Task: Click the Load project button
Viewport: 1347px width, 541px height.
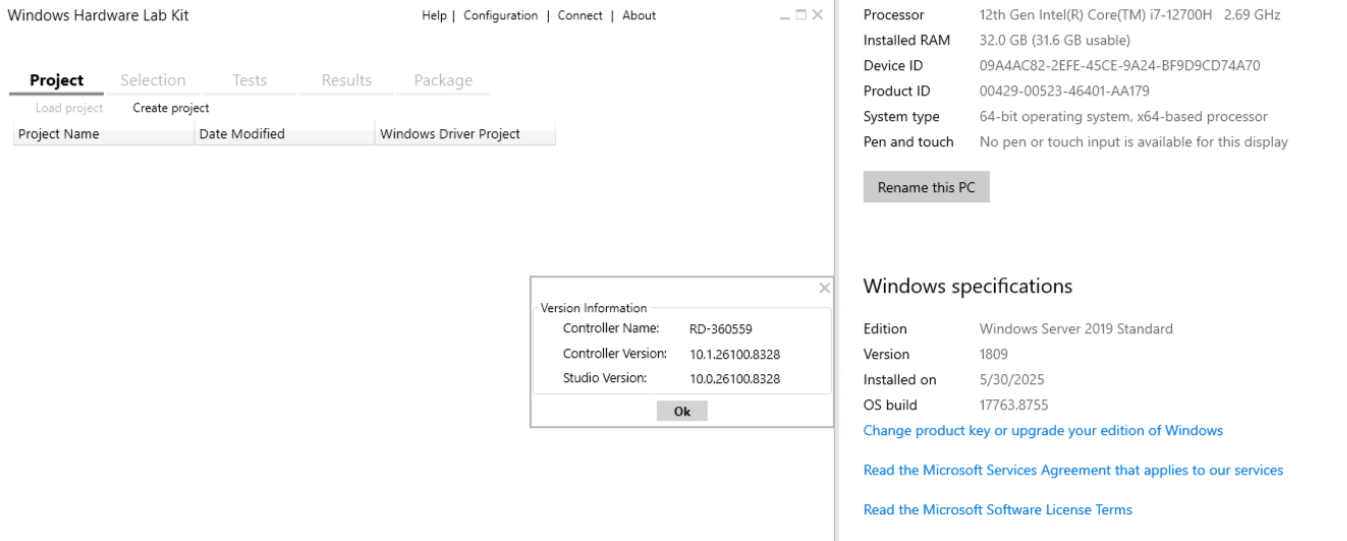Action: coord(69,108)
